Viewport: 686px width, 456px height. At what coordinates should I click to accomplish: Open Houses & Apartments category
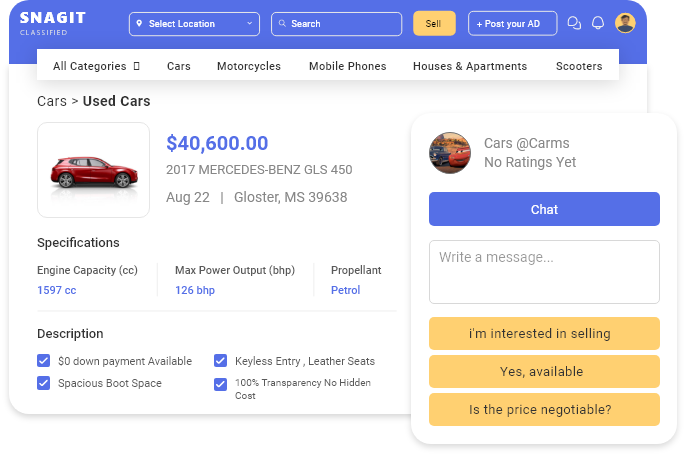469,66
